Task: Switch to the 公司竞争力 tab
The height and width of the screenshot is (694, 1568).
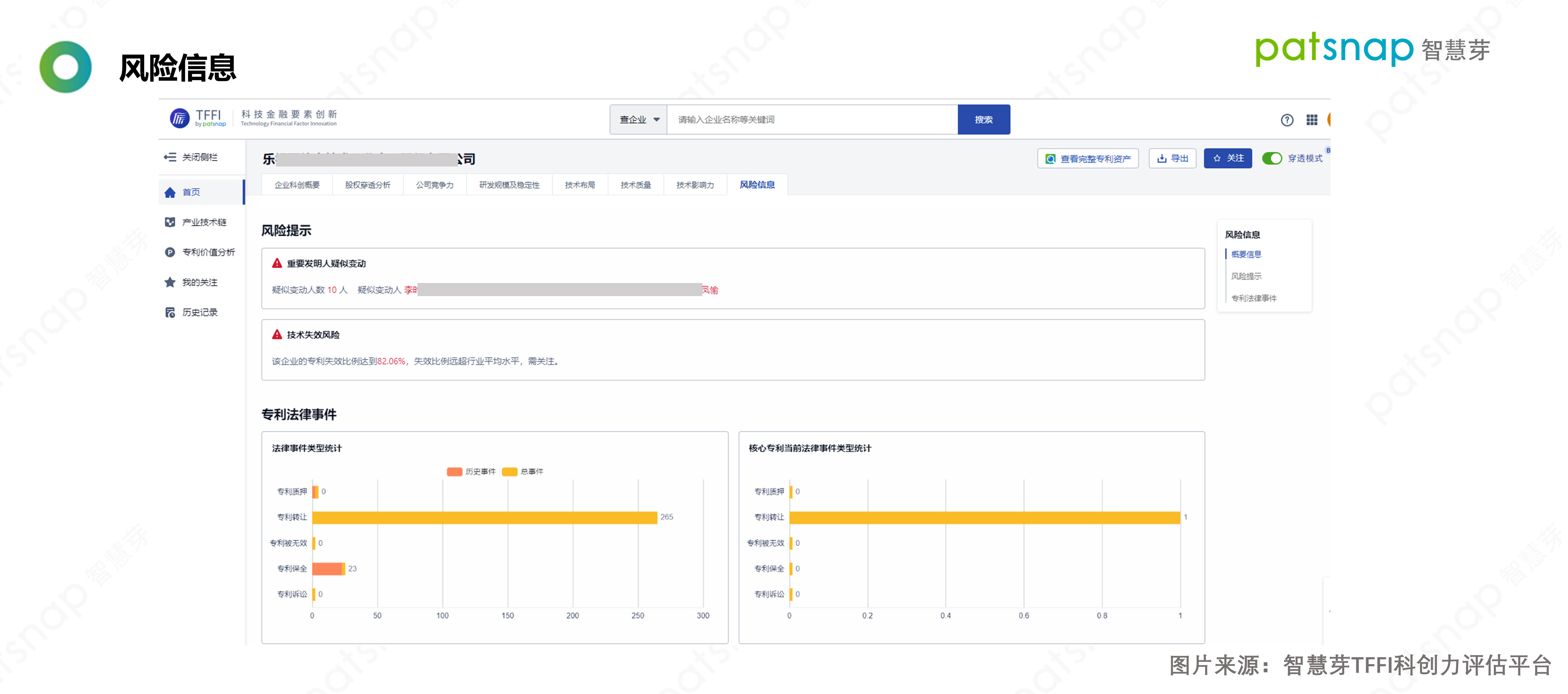Action: 434,185
